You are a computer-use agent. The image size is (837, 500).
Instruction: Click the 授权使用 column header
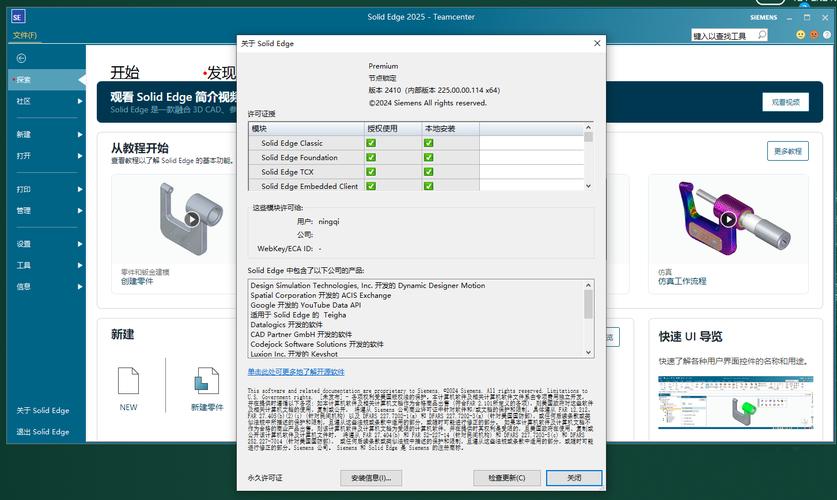392,129
